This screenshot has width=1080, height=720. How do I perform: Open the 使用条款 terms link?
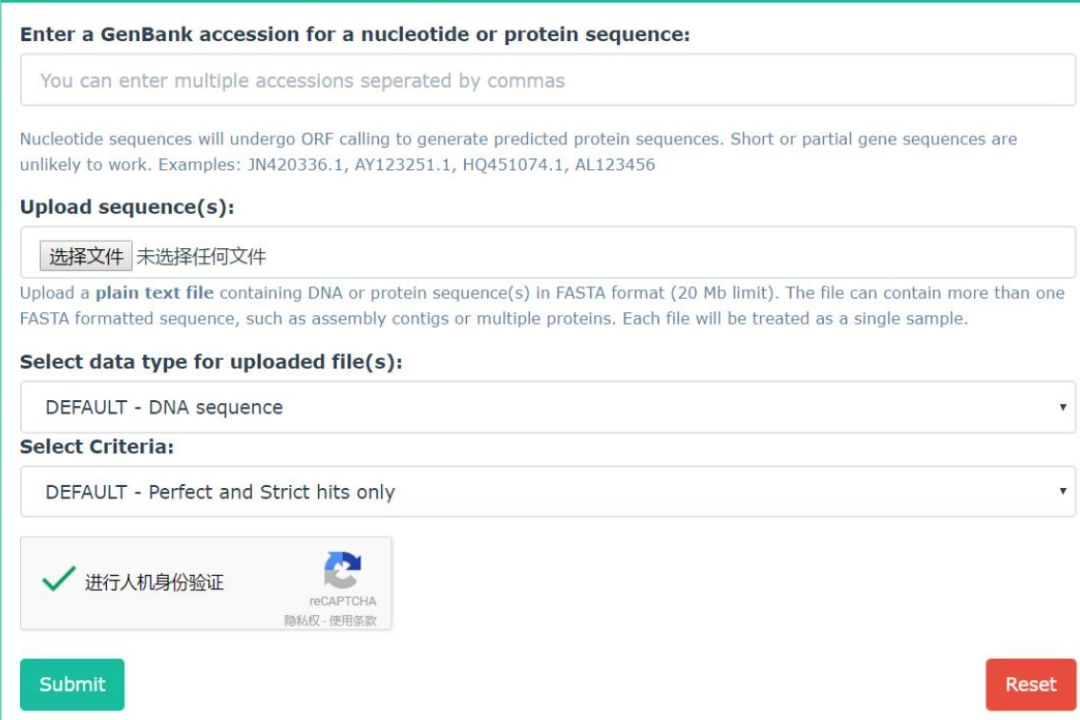pos(359,621)
